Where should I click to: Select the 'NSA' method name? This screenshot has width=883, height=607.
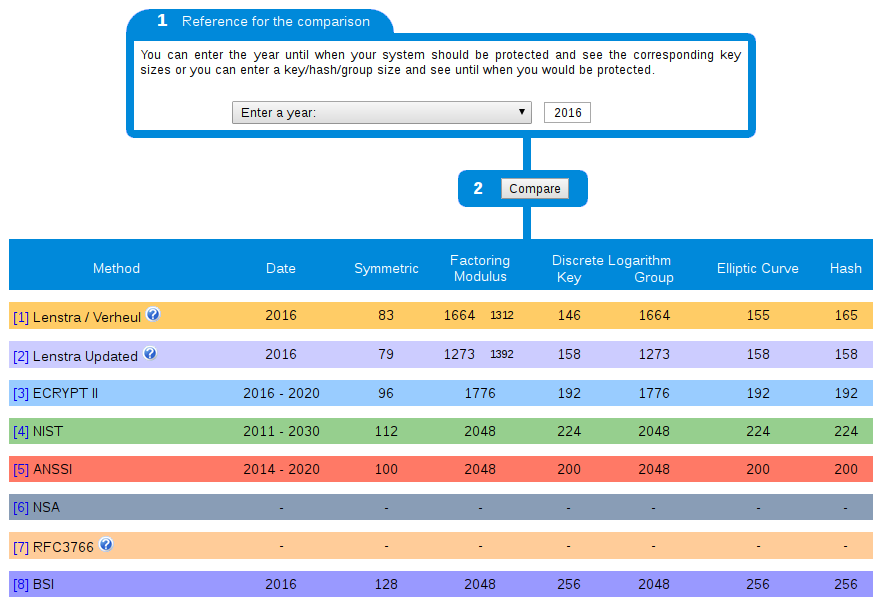46,507
